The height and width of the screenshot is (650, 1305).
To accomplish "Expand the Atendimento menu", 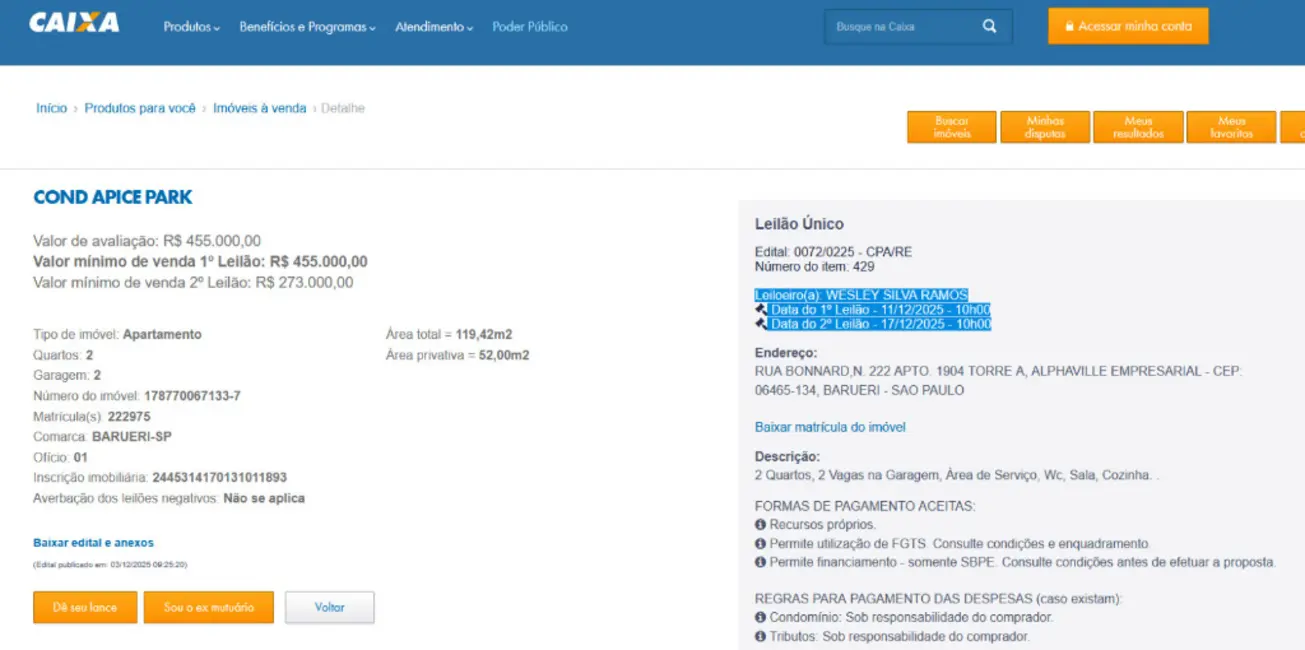I will tap(434, 27).
